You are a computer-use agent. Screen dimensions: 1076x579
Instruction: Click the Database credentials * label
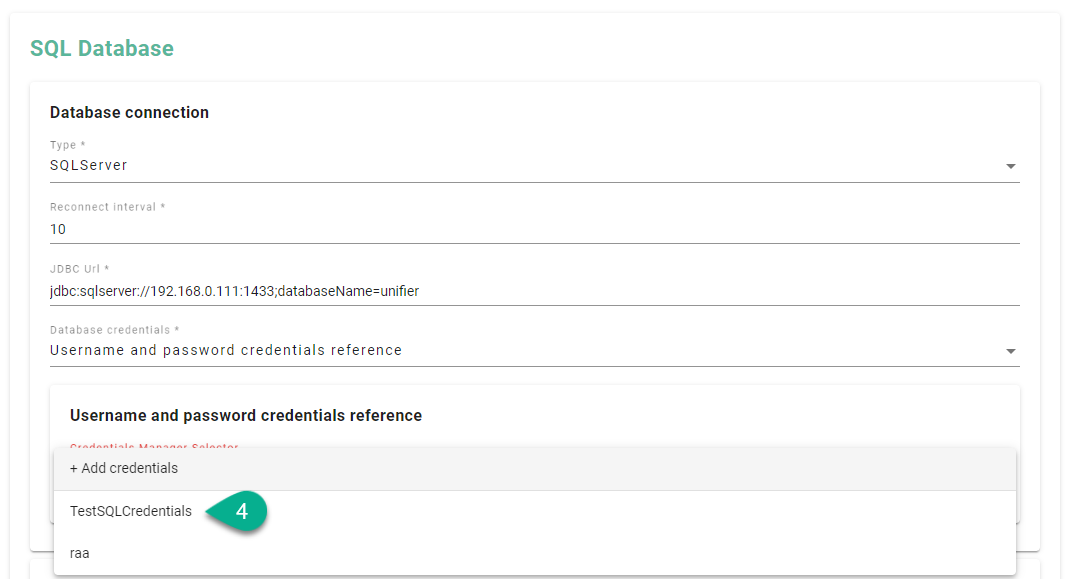click(114, 330)
